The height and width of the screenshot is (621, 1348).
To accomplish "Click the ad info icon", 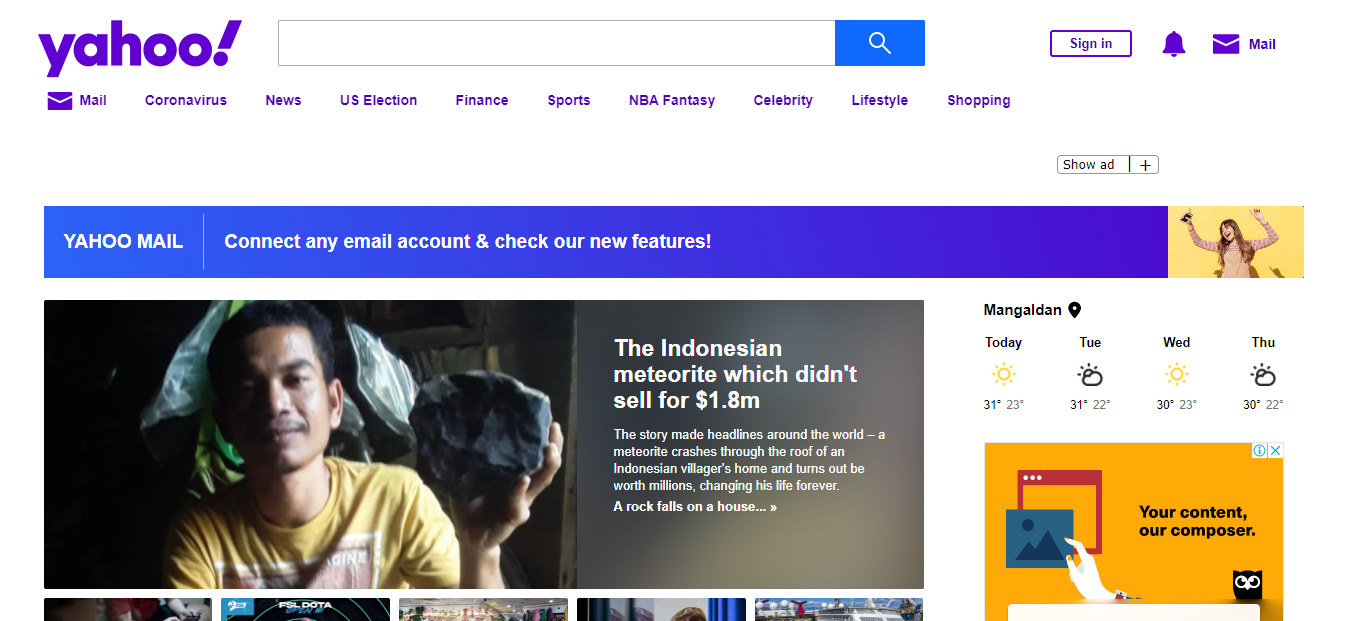I will (x=1260, y=451).
